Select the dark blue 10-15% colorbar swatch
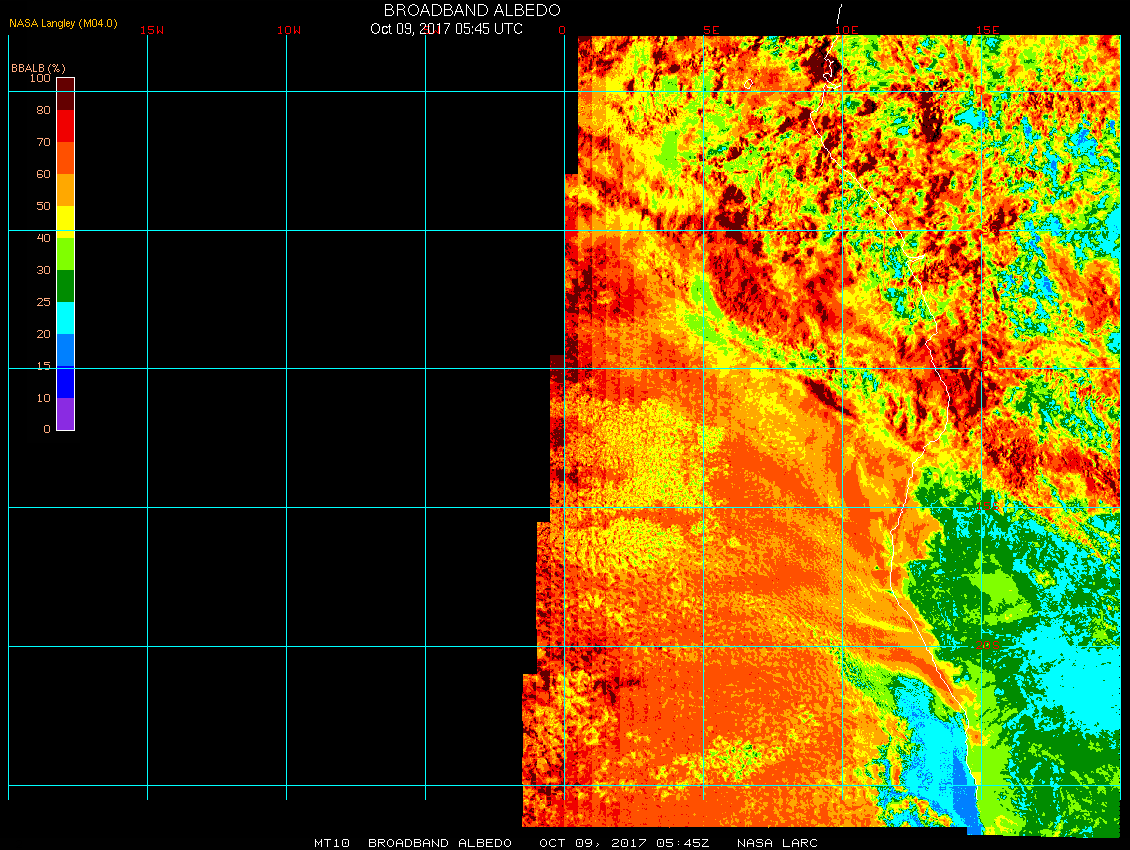Viewport: 1130px width, 850px height. pyautogui.click(x=65, y=382)
